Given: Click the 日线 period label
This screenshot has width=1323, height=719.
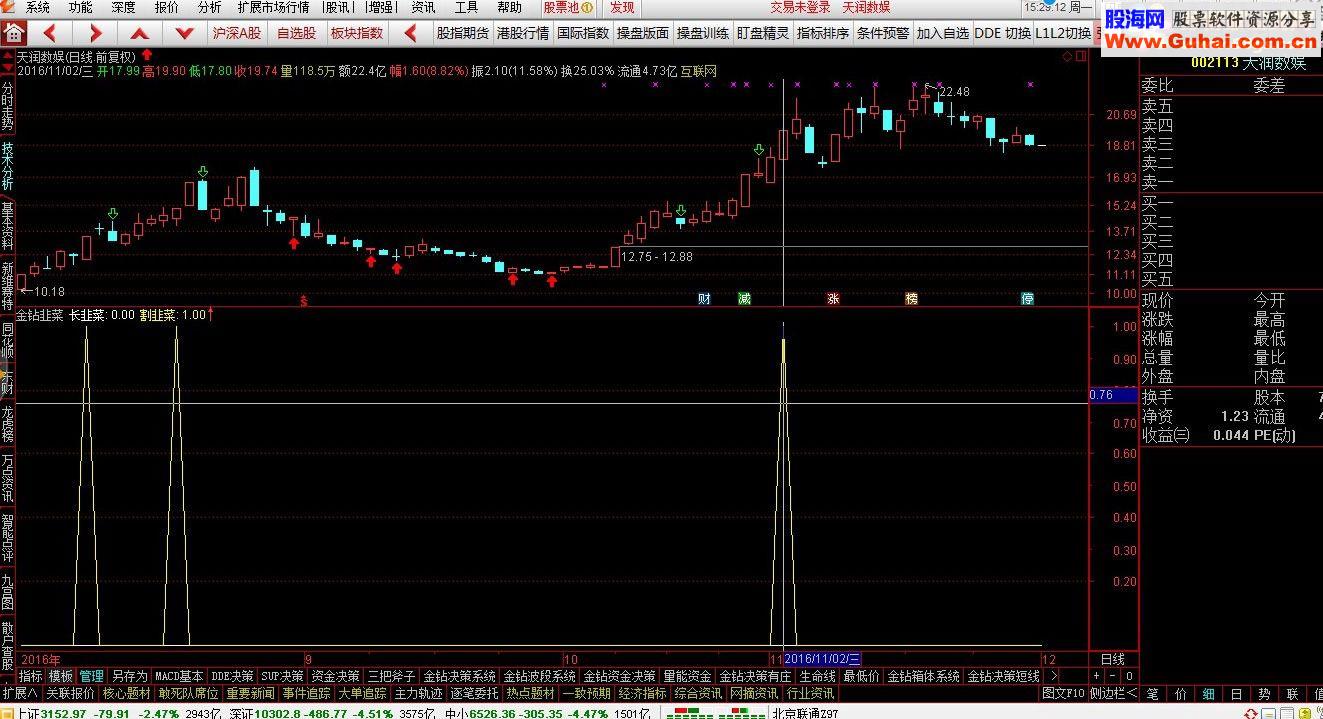Looking at the screenshot, I should click(1112, 659).
